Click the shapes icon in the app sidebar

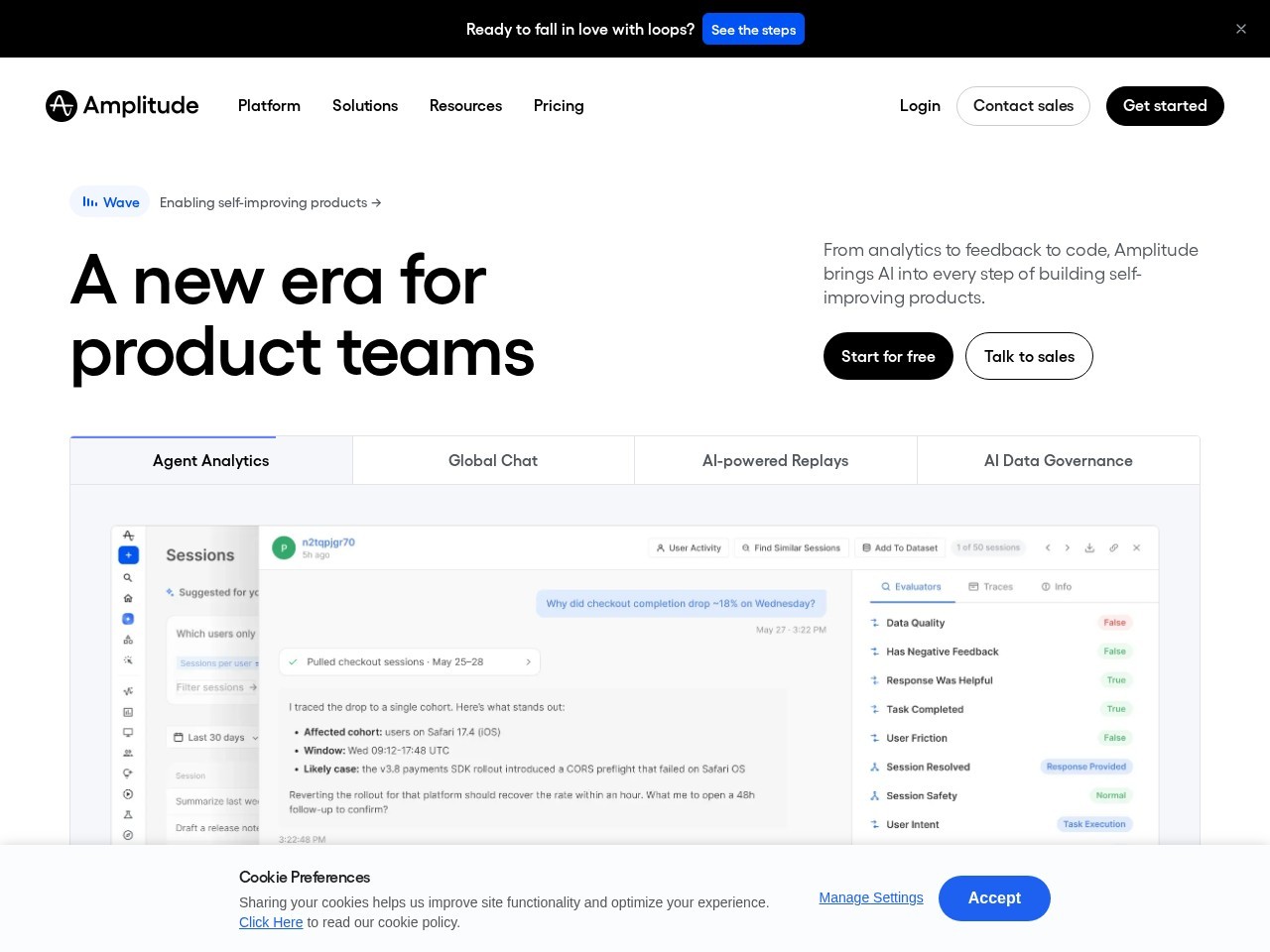point(128,640)
